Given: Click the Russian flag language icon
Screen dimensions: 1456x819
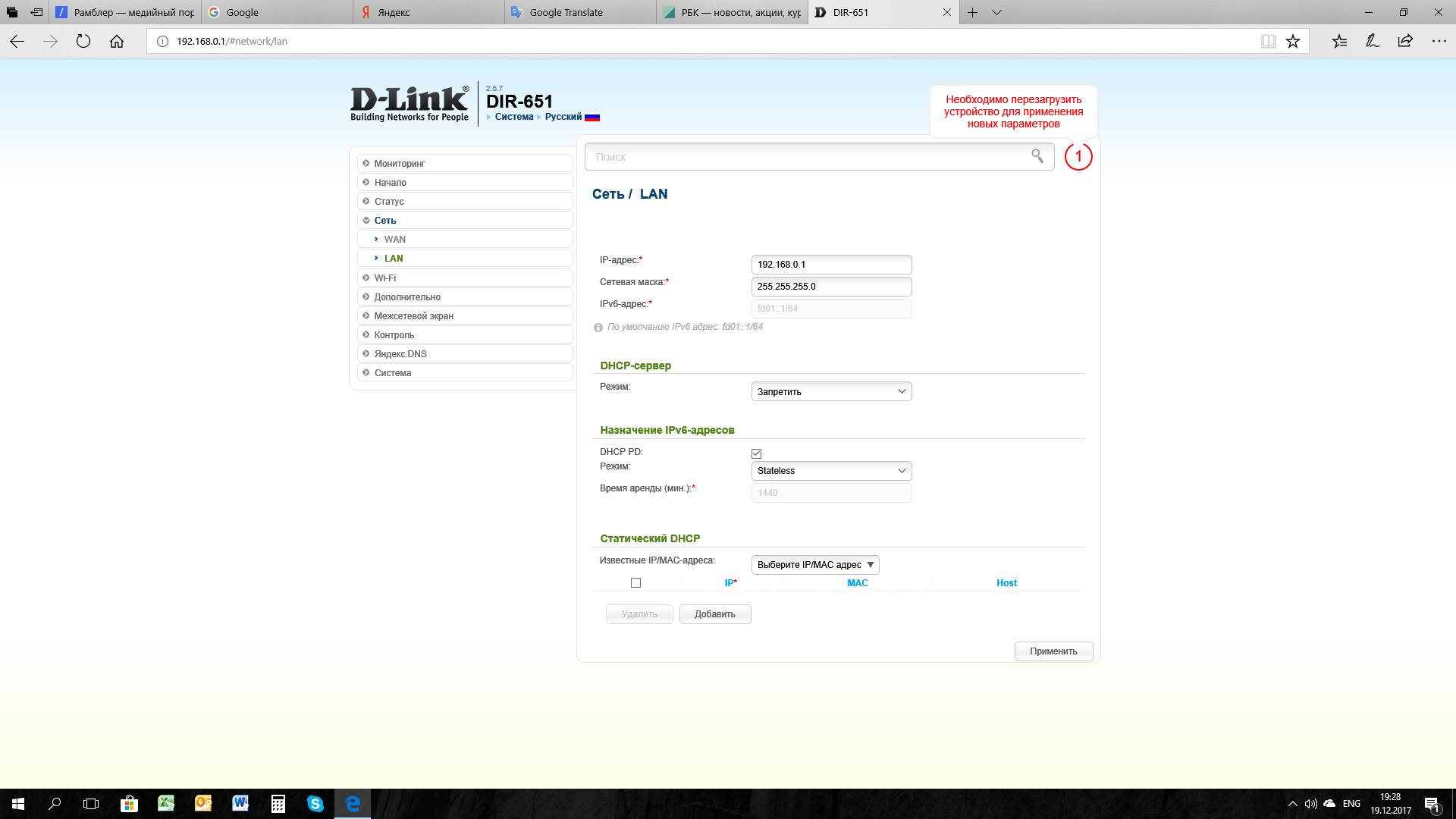Looking at the screenshot, I should pos(592,117).
